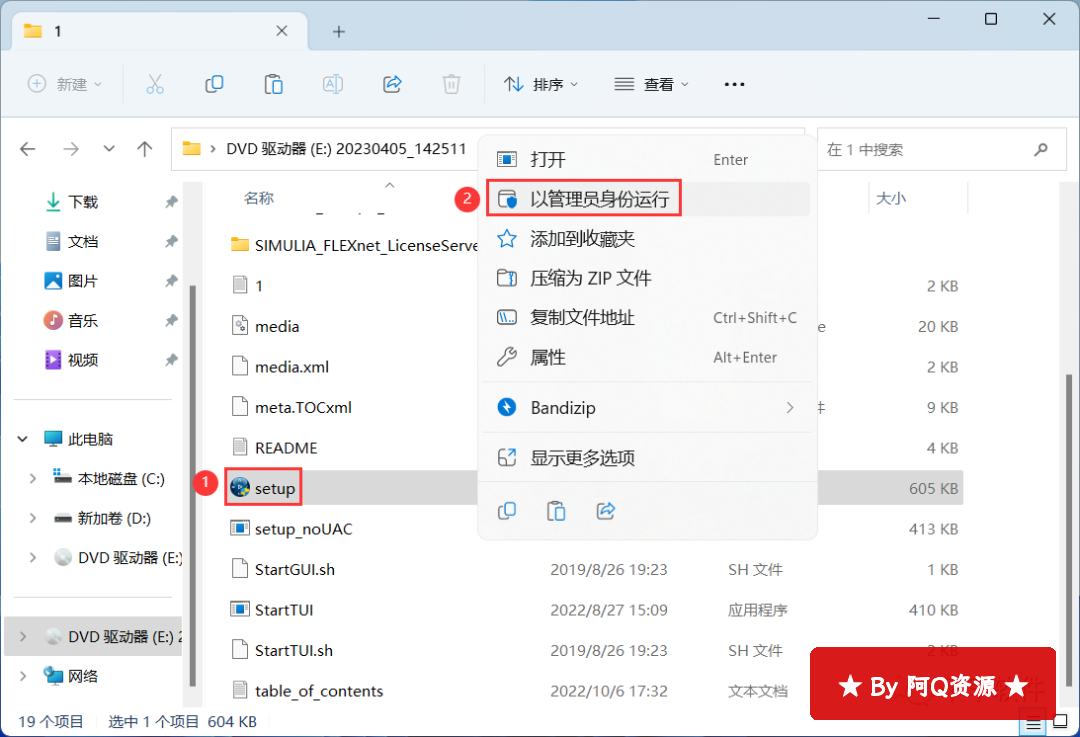
Task: Click the Cut scissors icon in toolbar
Action: click(x=154, y=85)
